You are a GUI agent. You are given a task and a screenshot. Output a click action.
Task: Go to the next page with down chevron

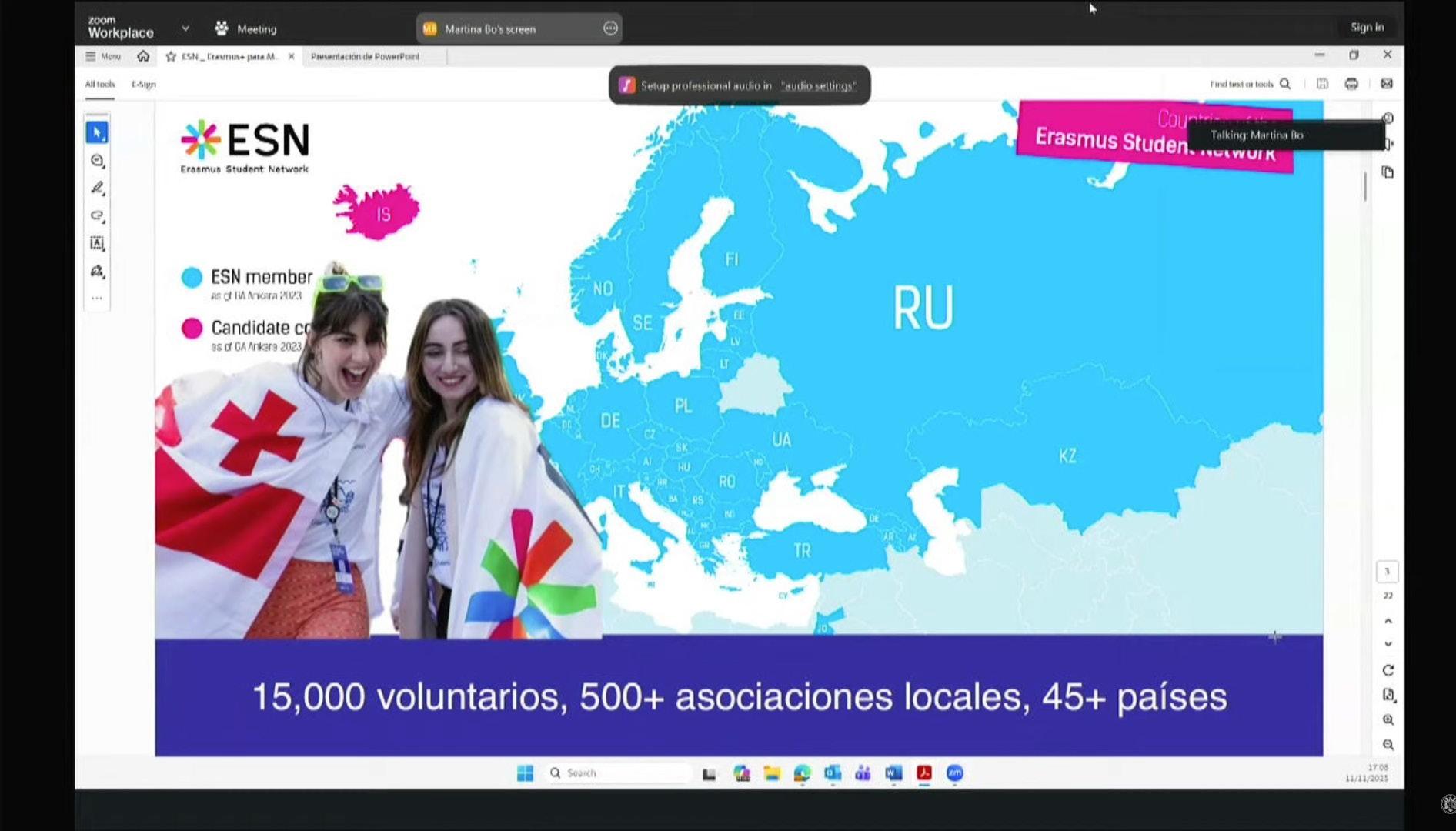pyautogui.click(x=1388, y=644)
